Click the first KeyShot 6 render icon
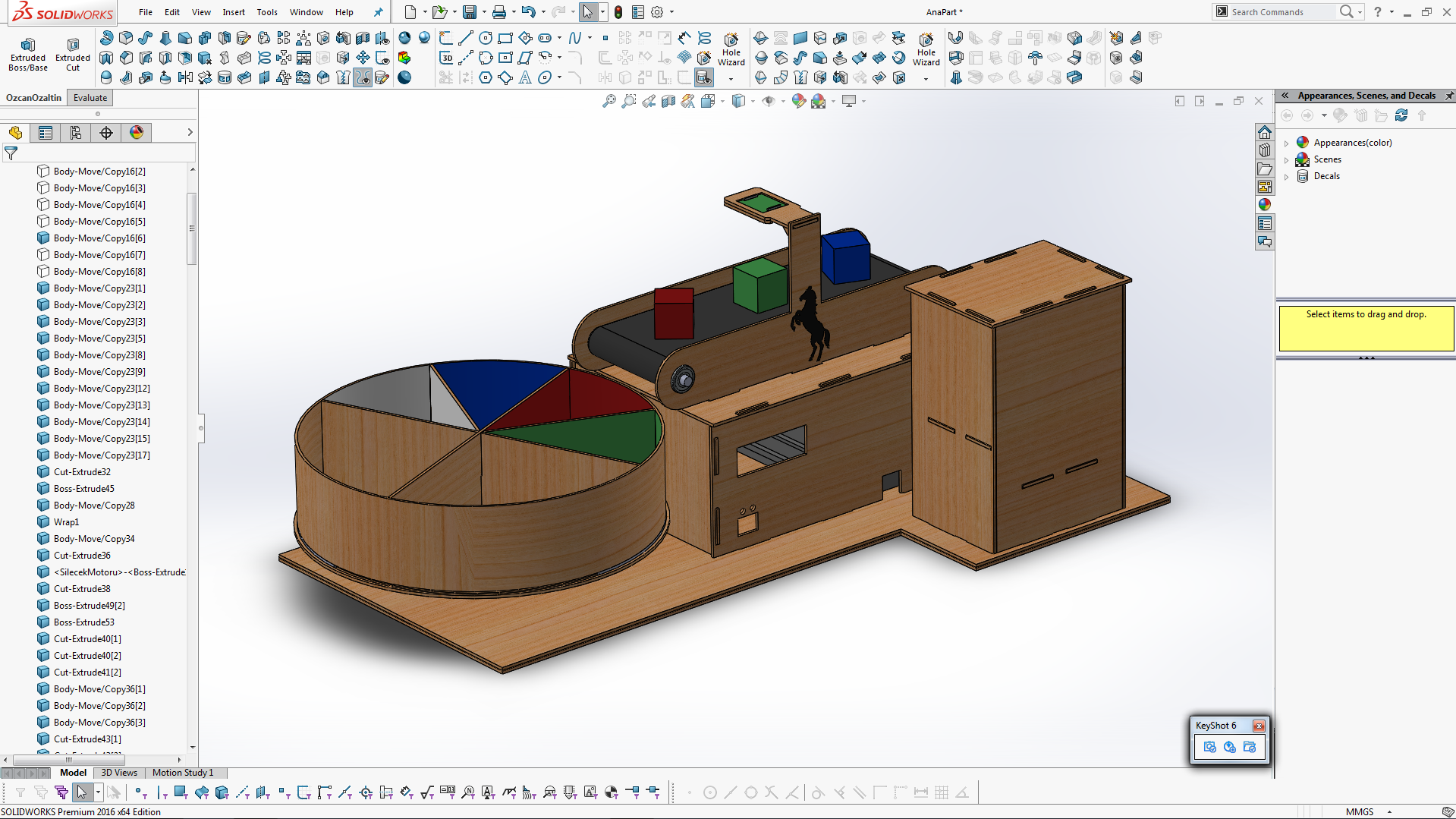1456x819 pixels. pos(1209,747)
